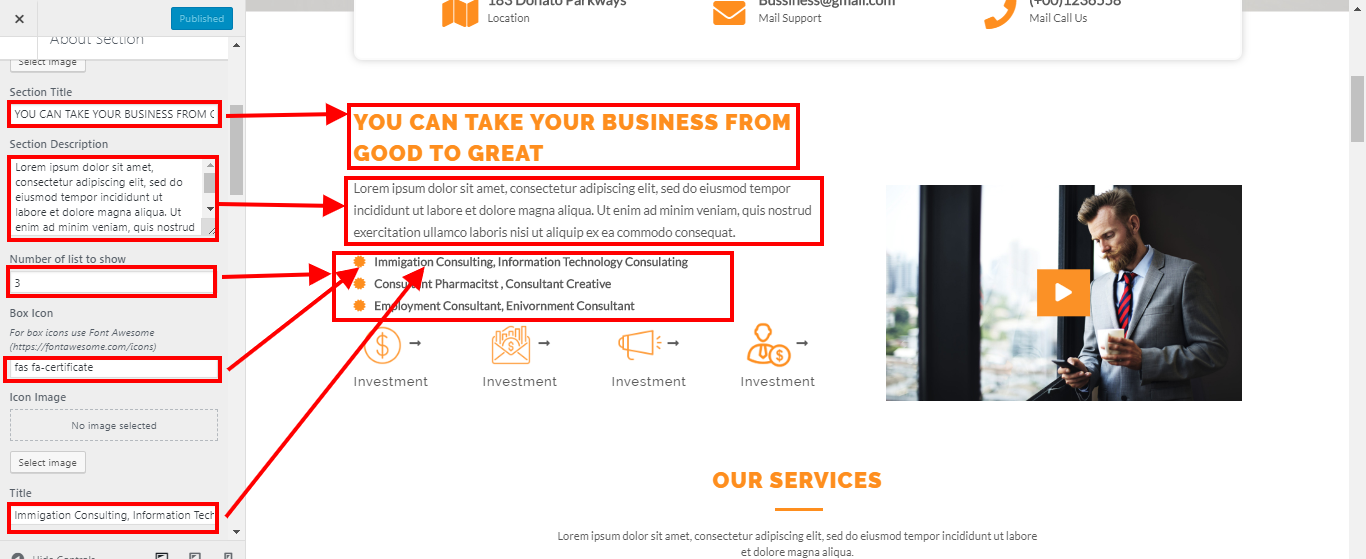Screen dimensions: 1366x559
Task: Focus the Number of list to show field
Action: click(x=112, y=283)
